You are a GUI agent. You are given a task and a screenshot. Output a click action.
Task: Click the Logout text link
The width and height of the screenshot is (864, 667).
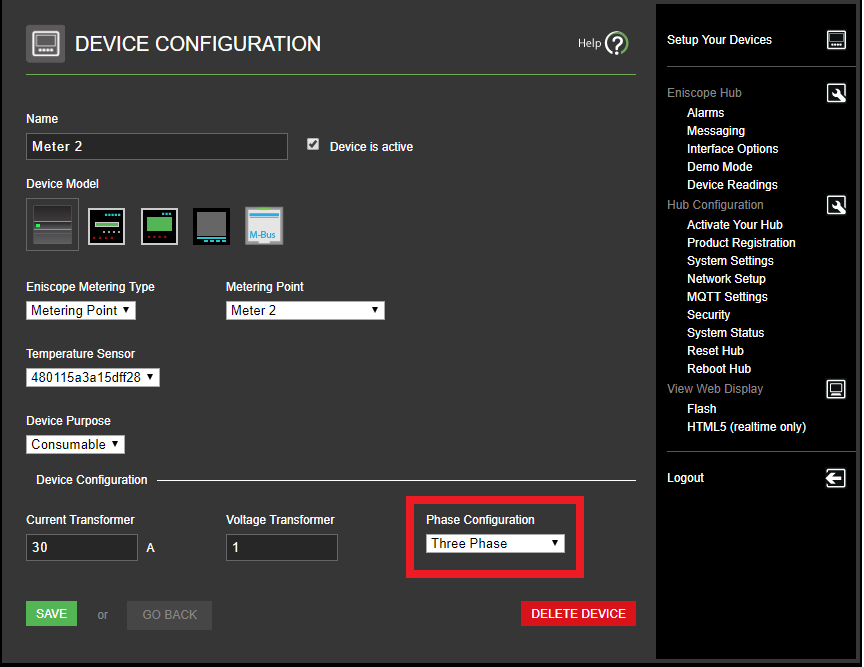(685, 478)
